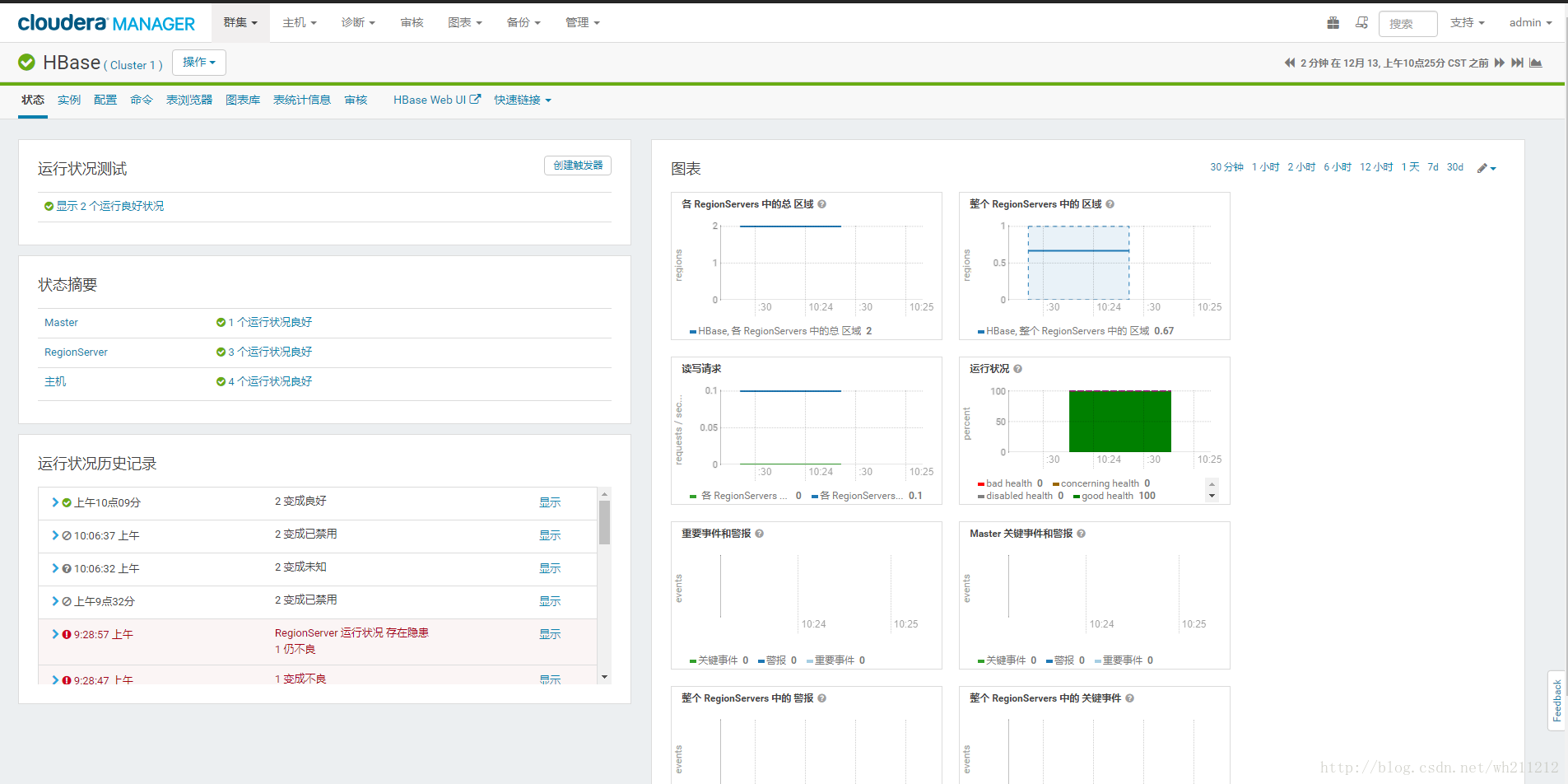Toggle the time range chart icon

[x=1536, y=63]
